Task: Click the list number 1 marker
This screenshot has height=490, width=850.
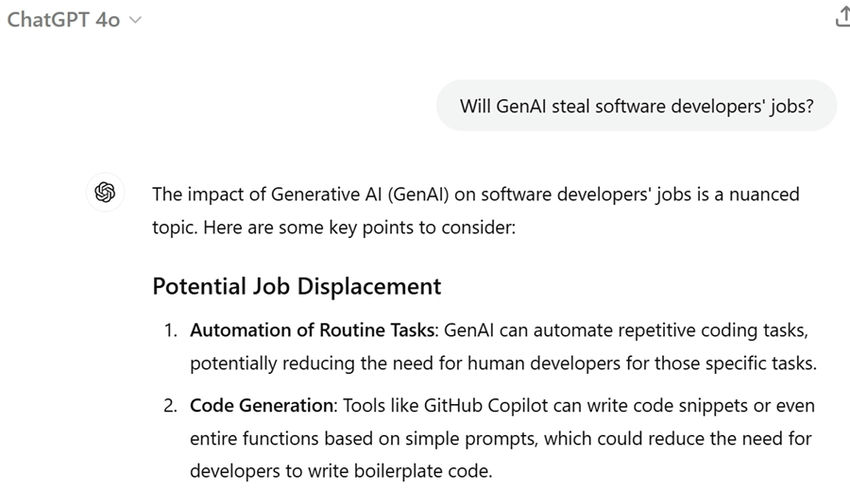Action: click(x=171, y=330)
